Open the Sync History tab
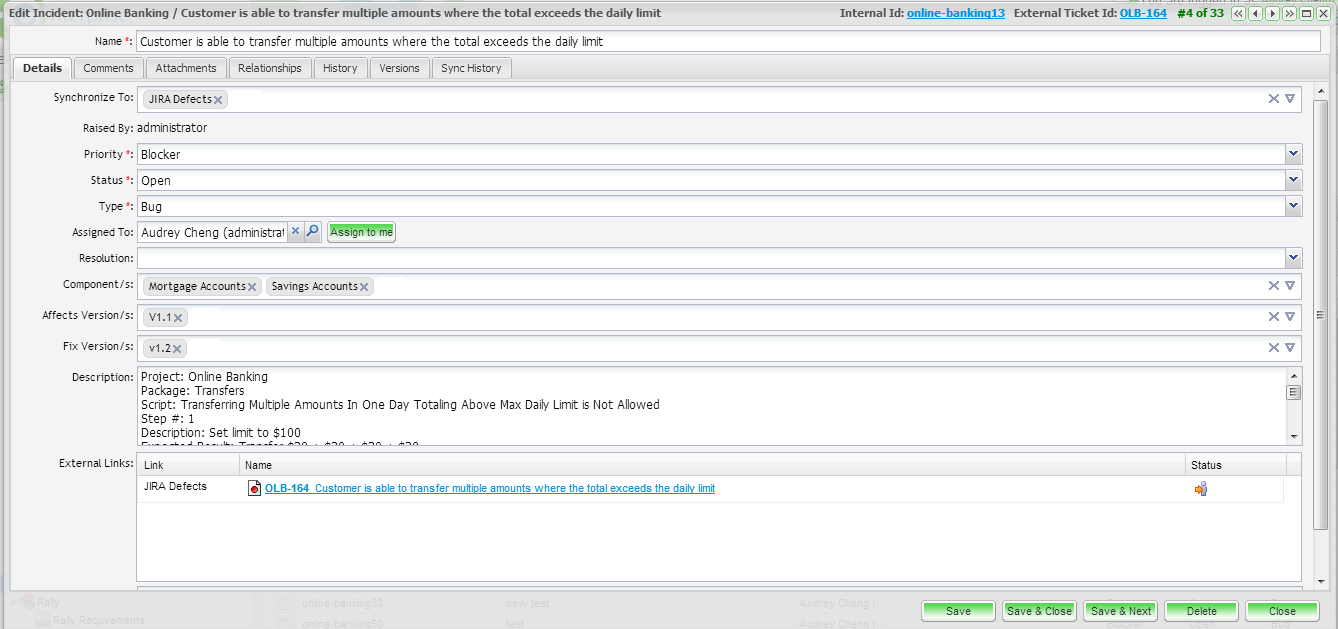Screen dimensions: 1338x629 click(471, 68)
